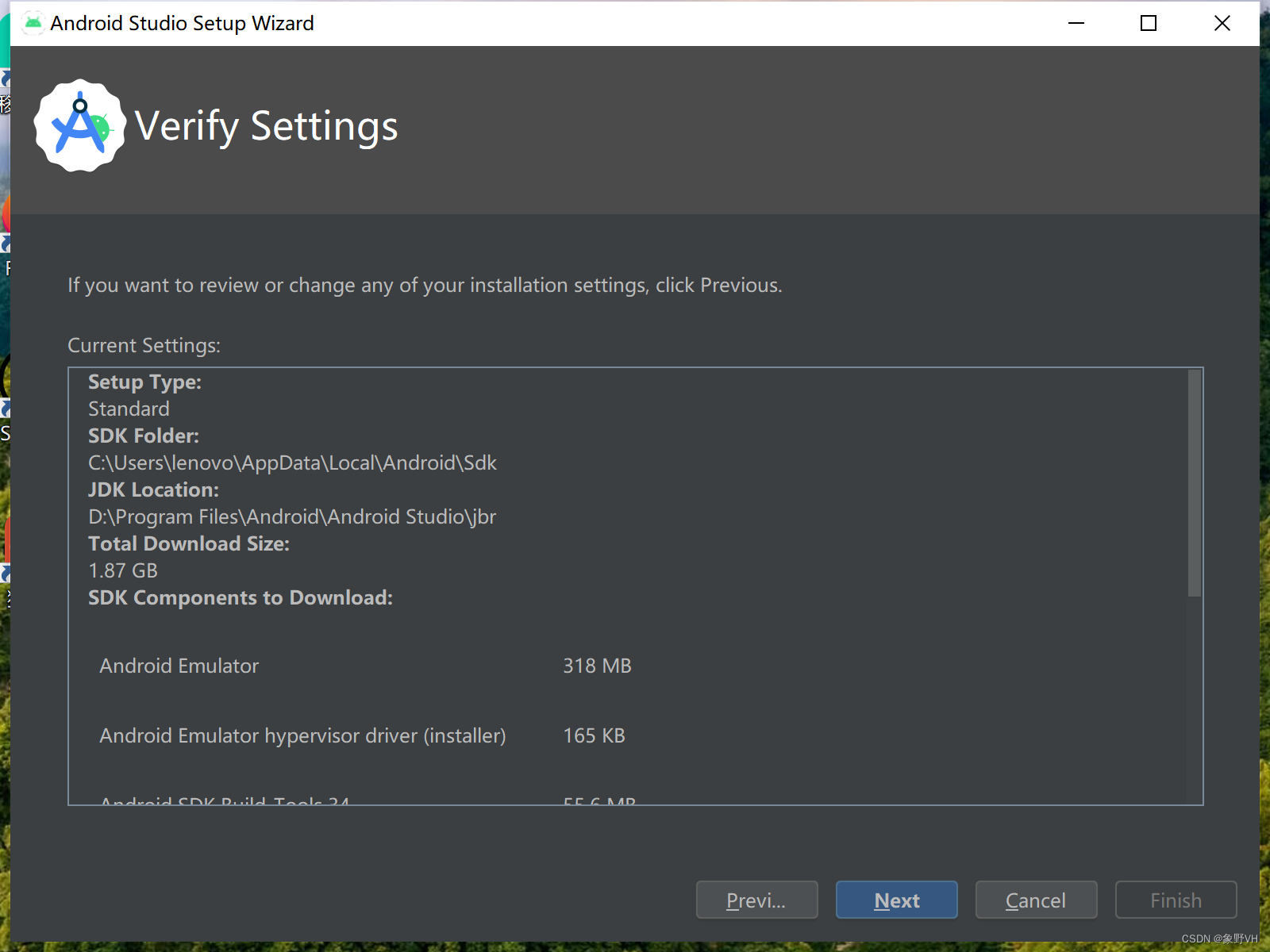Click the Android Studio logo in header
The image size is (1270, 952).
point(79,125)
